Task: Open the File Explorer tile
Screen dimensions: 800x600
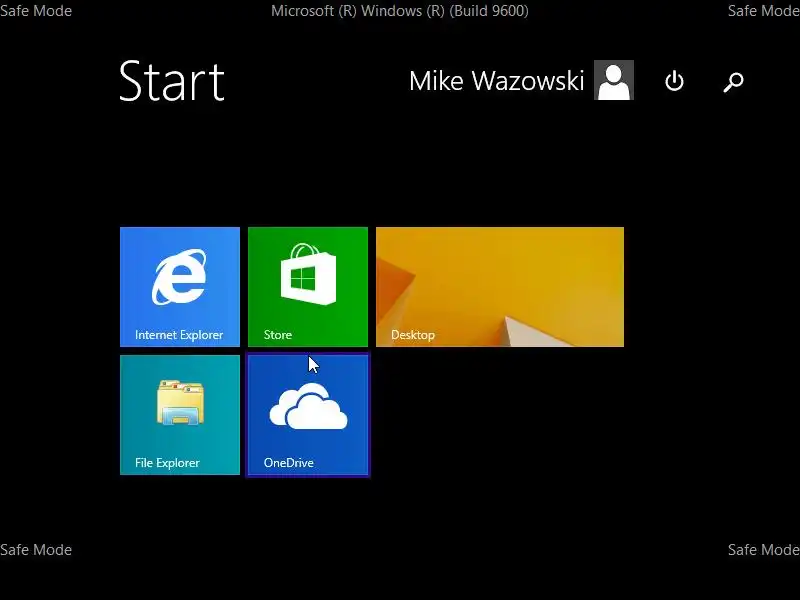Action: pyautogui.click(x=180, y=415)
